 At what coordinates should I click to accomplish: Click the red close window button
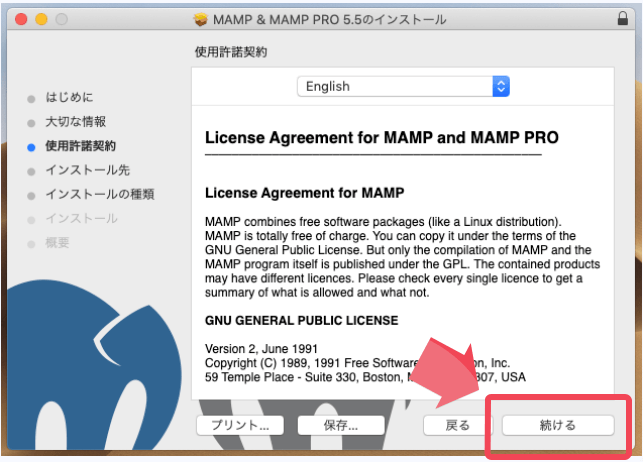point(21,19)
